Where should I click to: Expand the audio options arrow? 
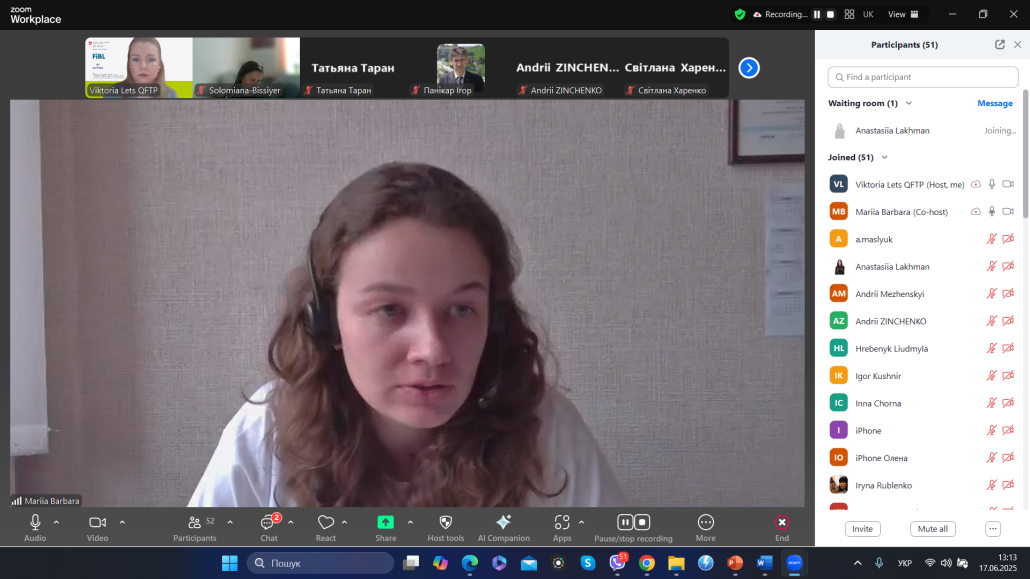(56, 522)
